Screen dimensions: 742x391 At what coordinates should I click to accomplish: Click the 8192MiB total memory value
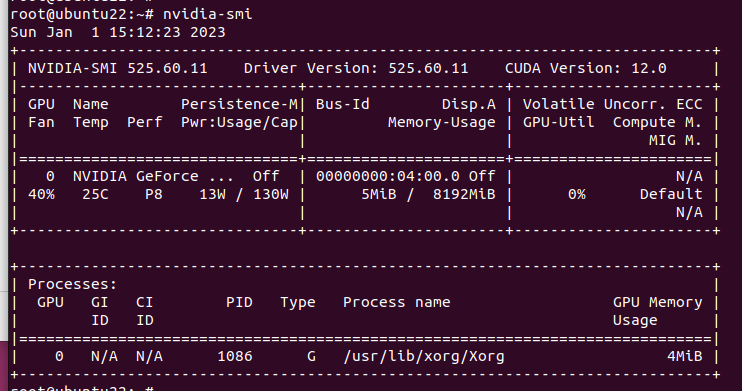pos(464,194)
